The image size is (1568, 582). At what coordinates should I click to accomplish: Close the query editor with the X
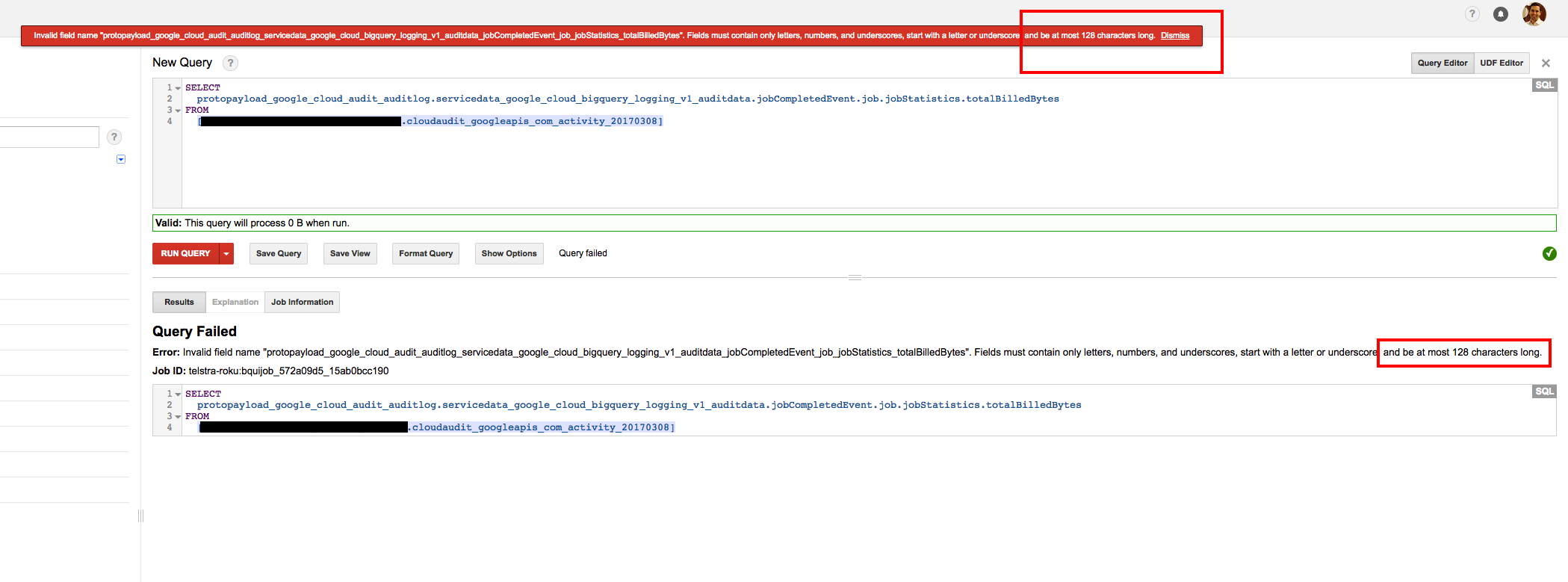point(1546,64)
